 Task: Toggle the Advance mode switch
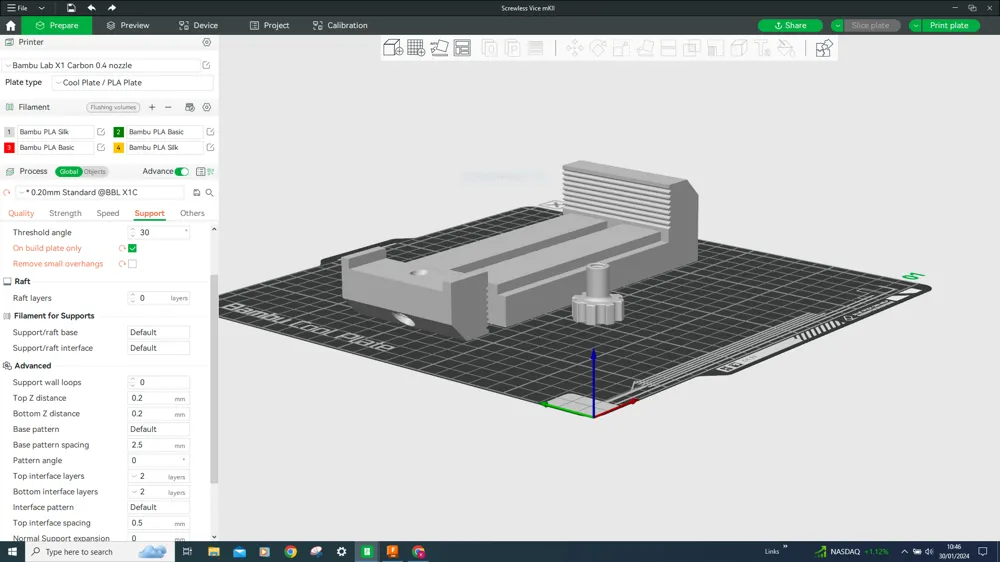(181, 172)
